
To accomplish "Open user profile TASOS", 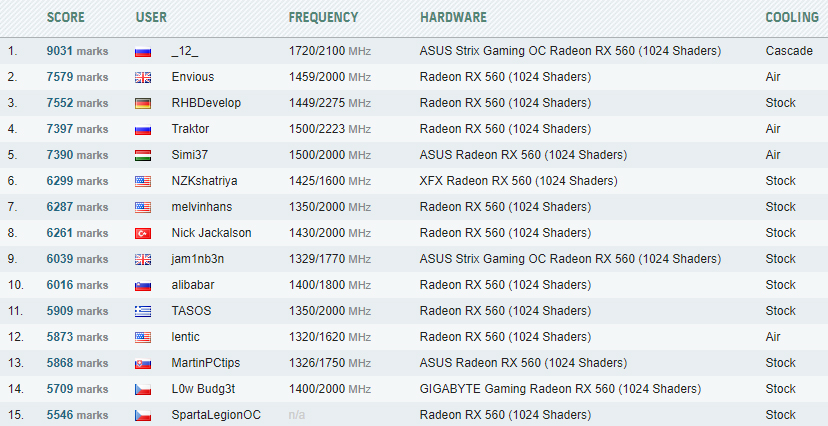I will 191,311.
